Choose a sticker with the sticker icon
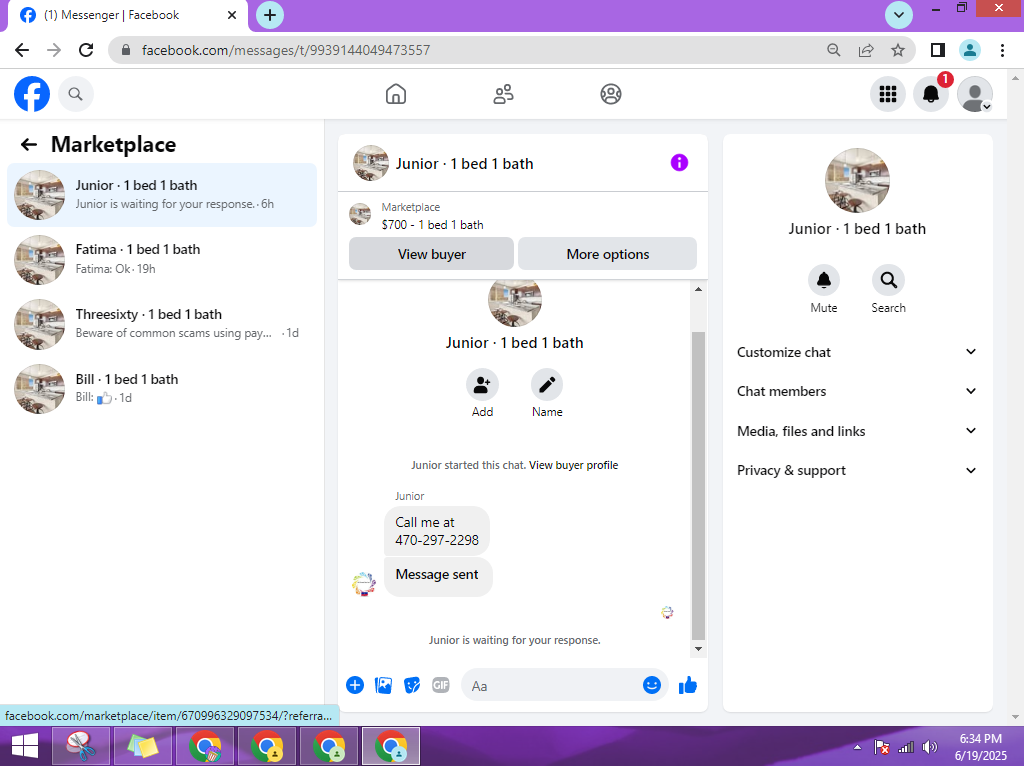Screen dimensions: 1024x766 (x=412, y=685)
